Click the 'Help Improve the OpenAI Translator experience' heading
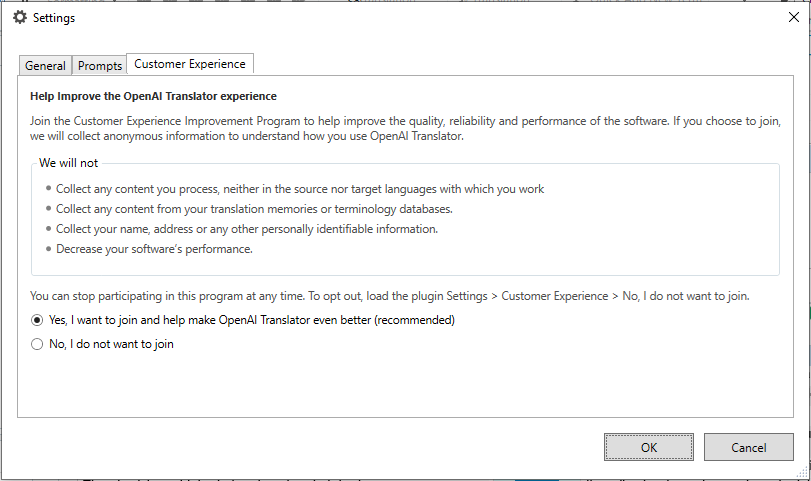 (153, 96)
